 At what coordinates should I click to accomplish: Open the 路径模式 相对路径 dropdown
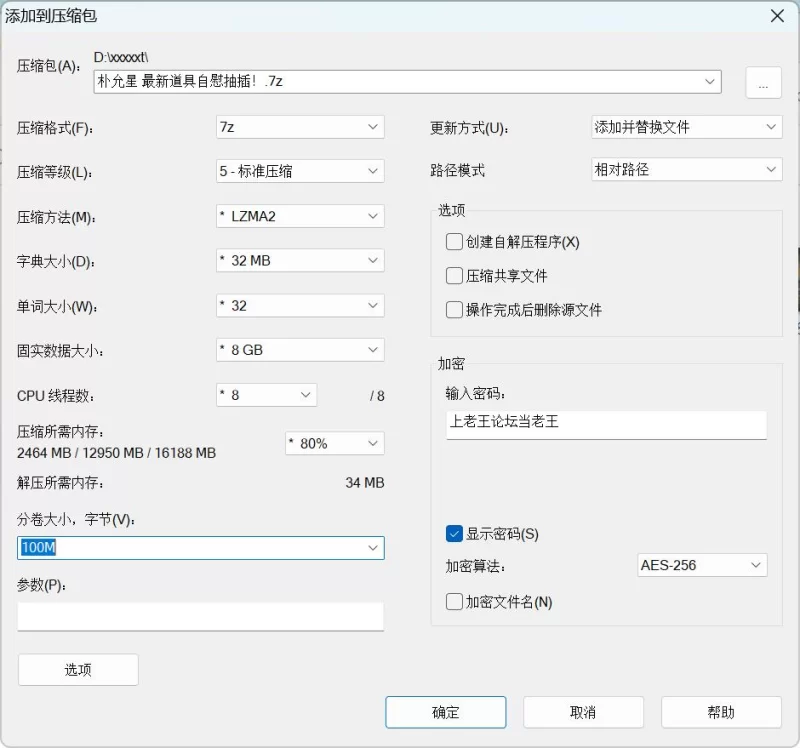point(685,170)
